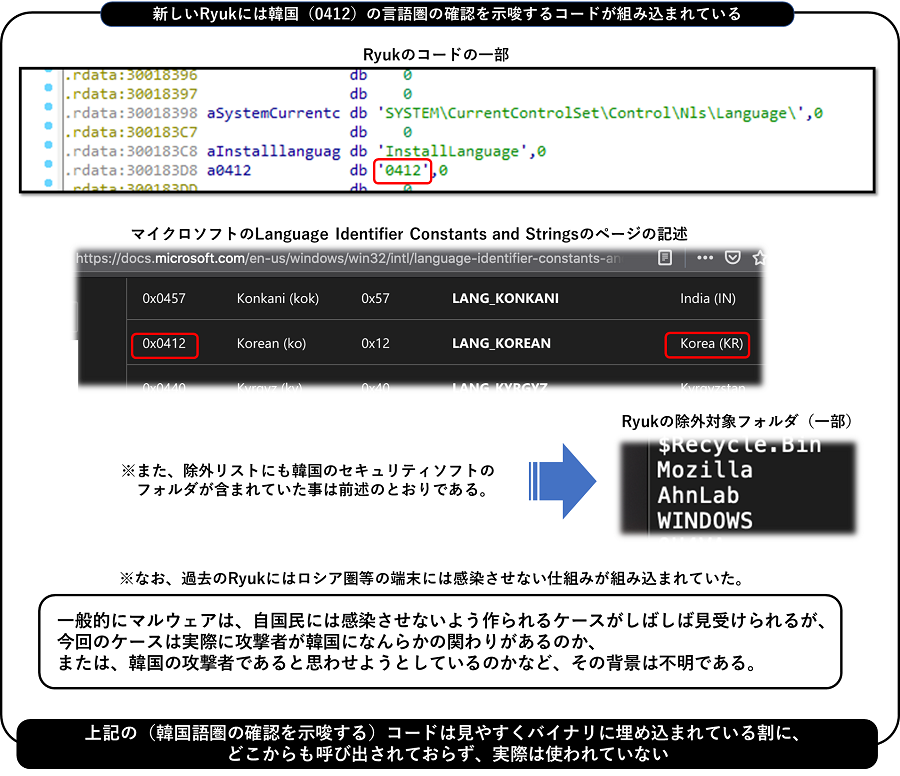Select WINDOWS in the excluded folder list

pyautogui.click(x=705, y=521)
